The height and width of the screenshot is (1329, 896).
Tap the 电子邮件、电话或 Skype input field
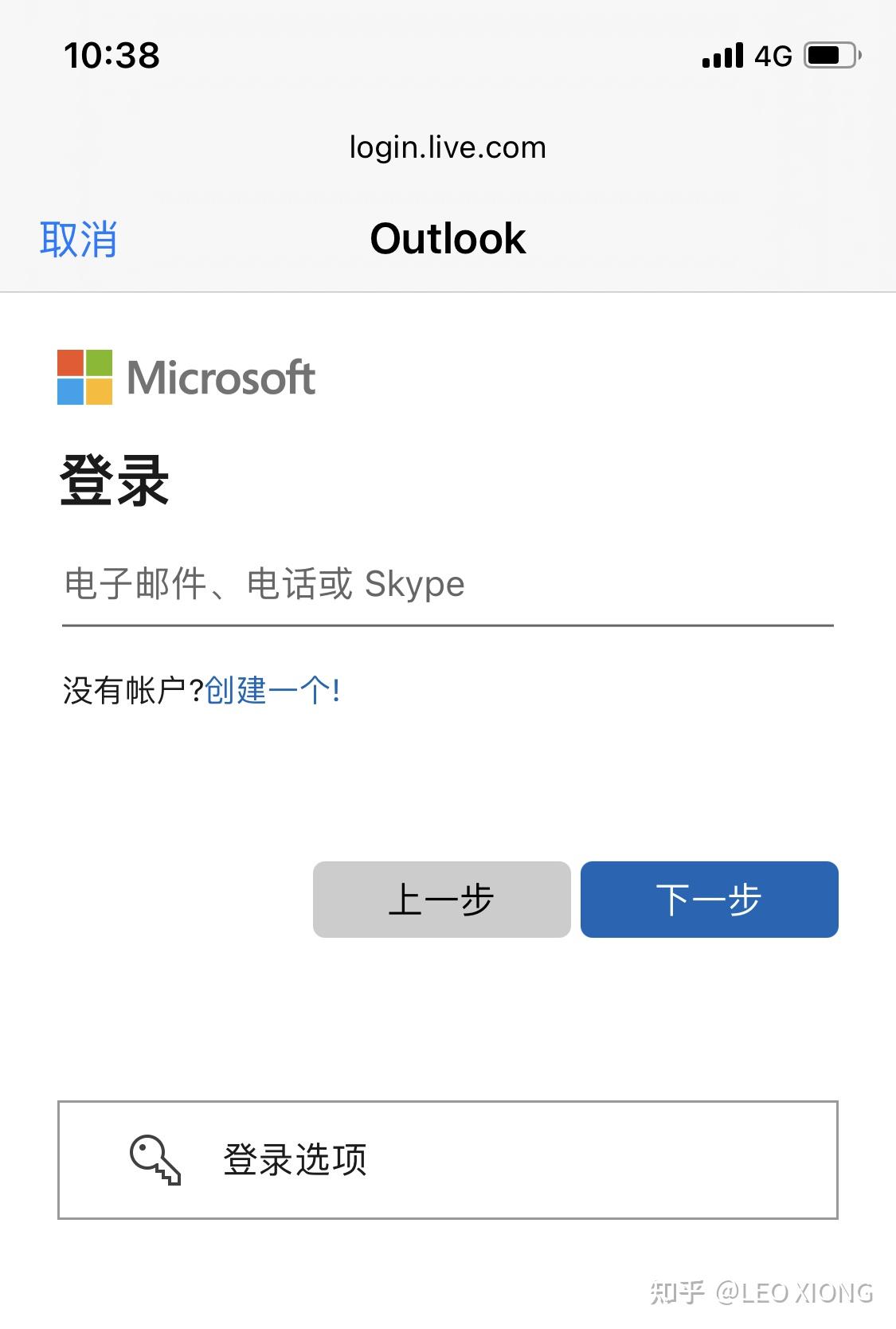coord(446,586)
